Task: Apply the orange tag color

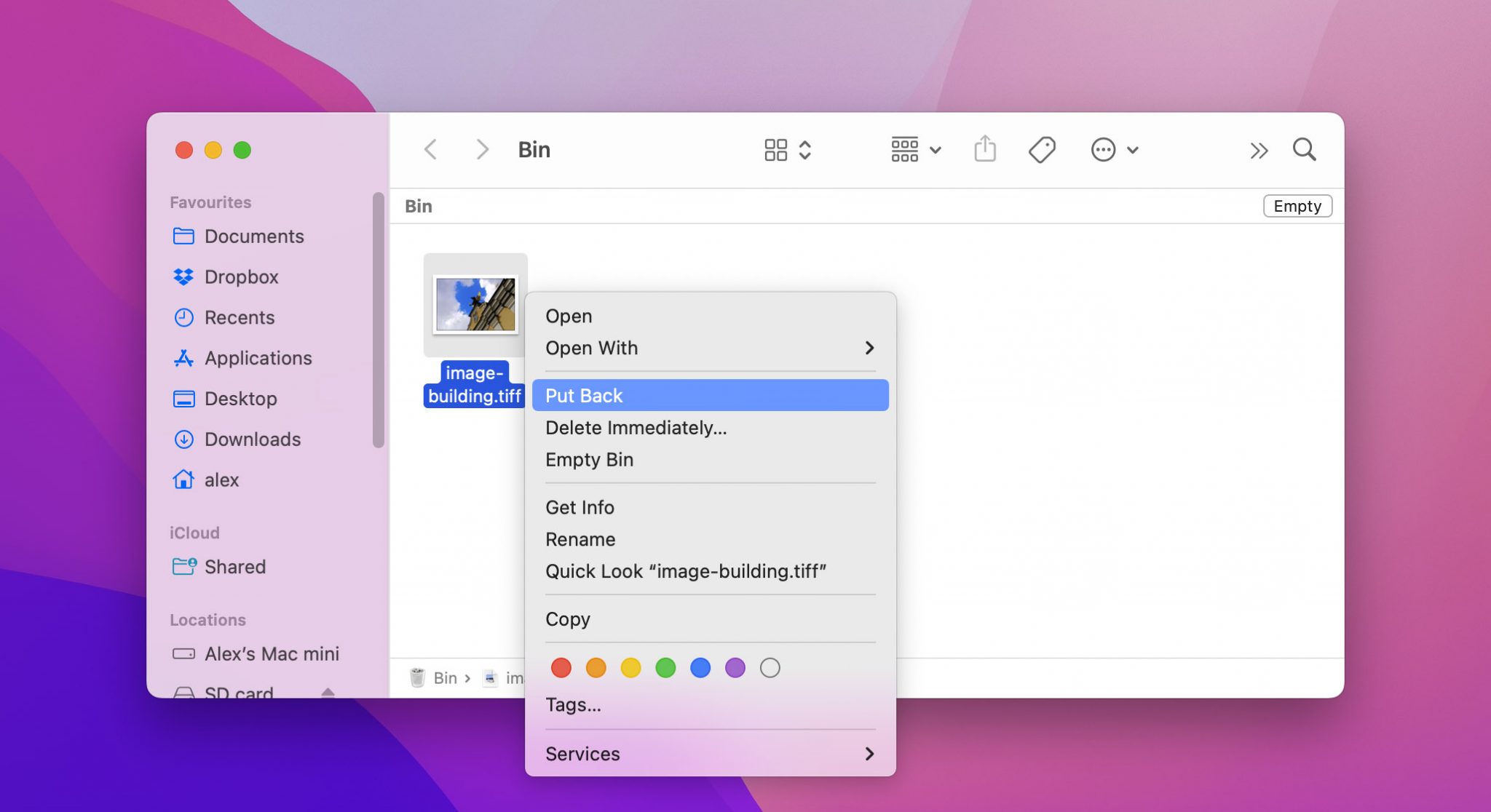Action: [x=596, y=668]
